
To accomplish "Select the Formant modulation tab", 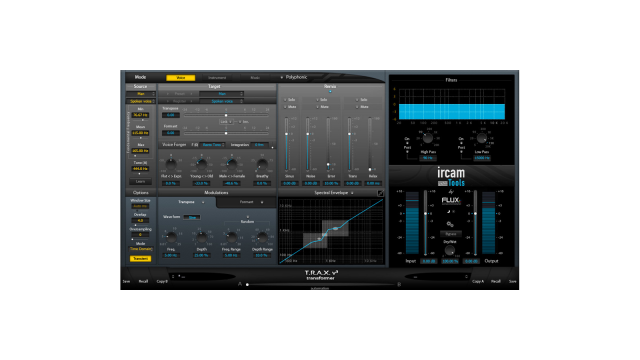I will 247,202.
